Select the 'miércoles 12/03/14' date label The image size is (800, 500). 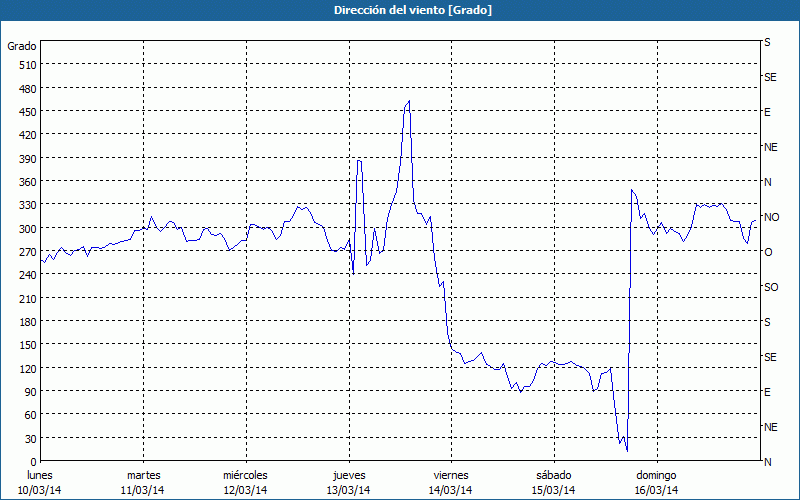point(245,482)
